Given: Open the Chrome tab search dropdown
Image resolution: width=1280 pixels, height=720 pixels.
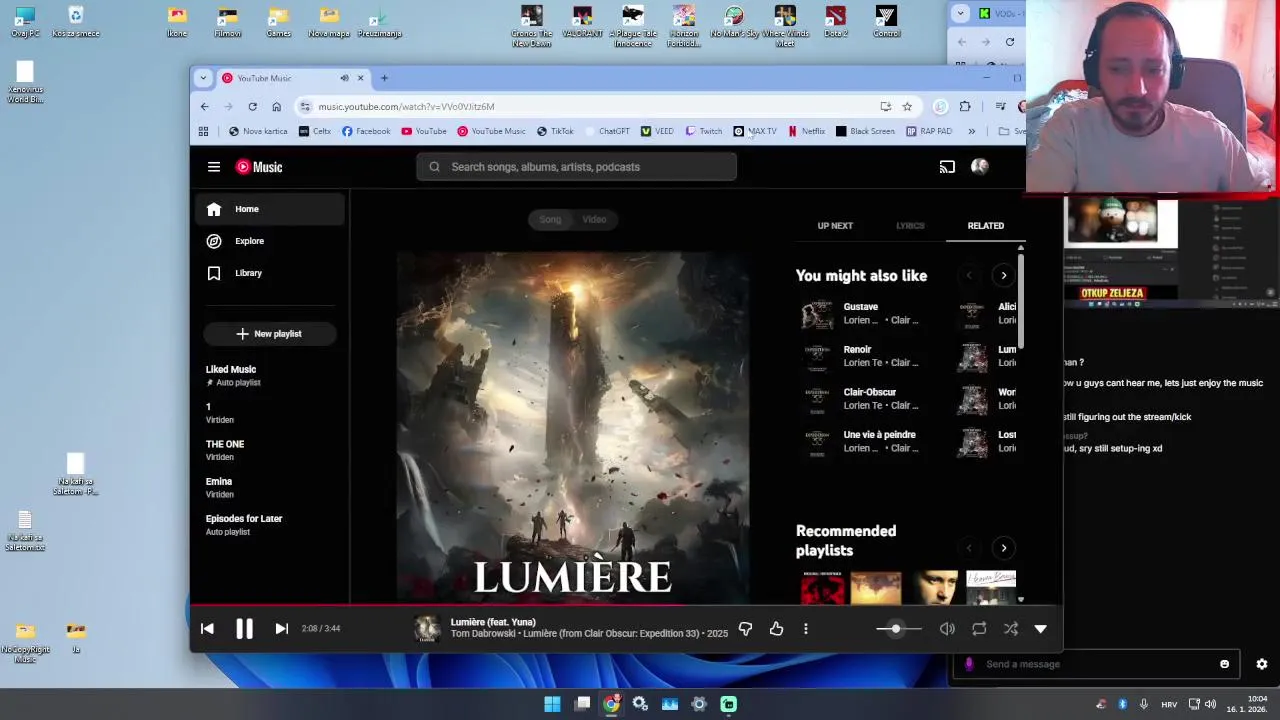Looking at the screenshot, I should click(x=203, y=78).
